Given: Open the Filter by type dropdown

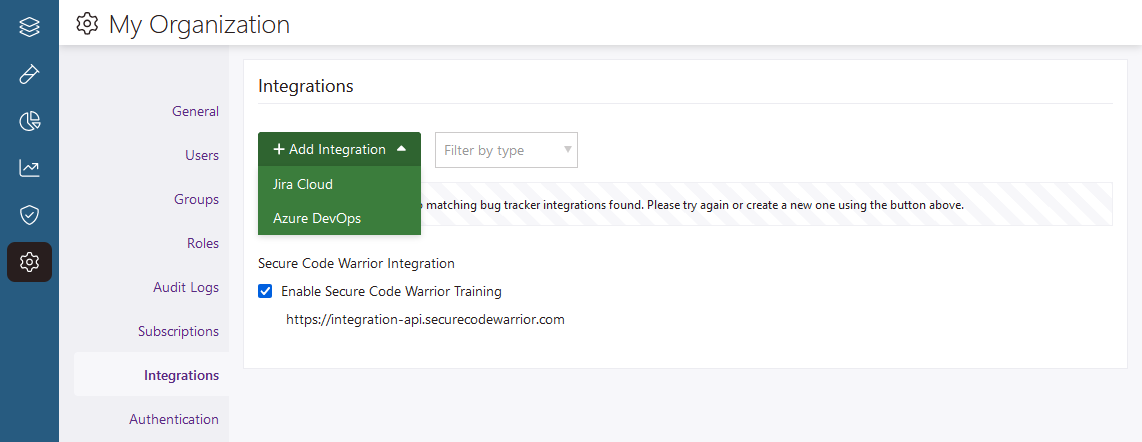Looking at the screenshot, I should [x=498, y=150].
